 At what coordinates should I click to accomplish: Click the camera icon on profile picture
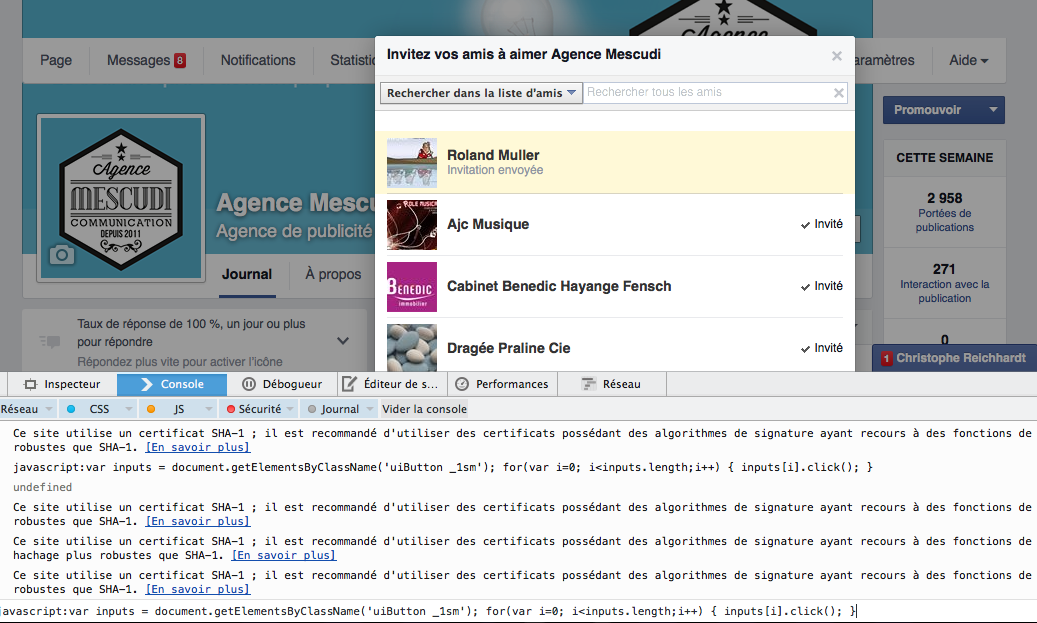[x=62, y=255]
